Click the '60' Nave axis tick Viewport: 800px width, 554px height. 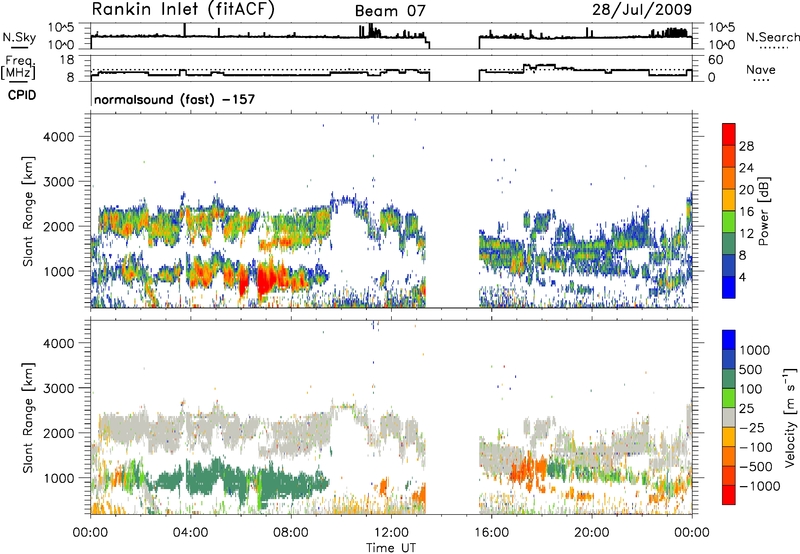716,60
